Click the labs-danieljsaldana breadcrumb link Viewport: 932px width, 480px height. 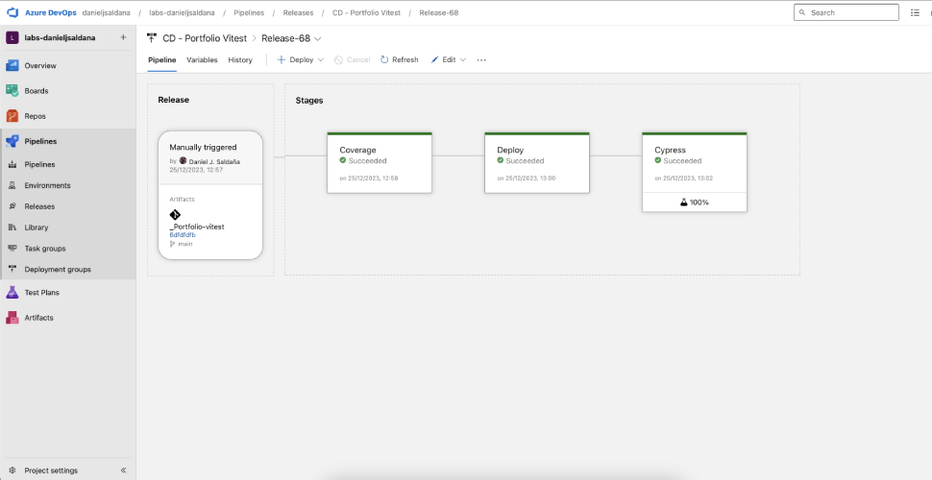click(x=182, y=12)
